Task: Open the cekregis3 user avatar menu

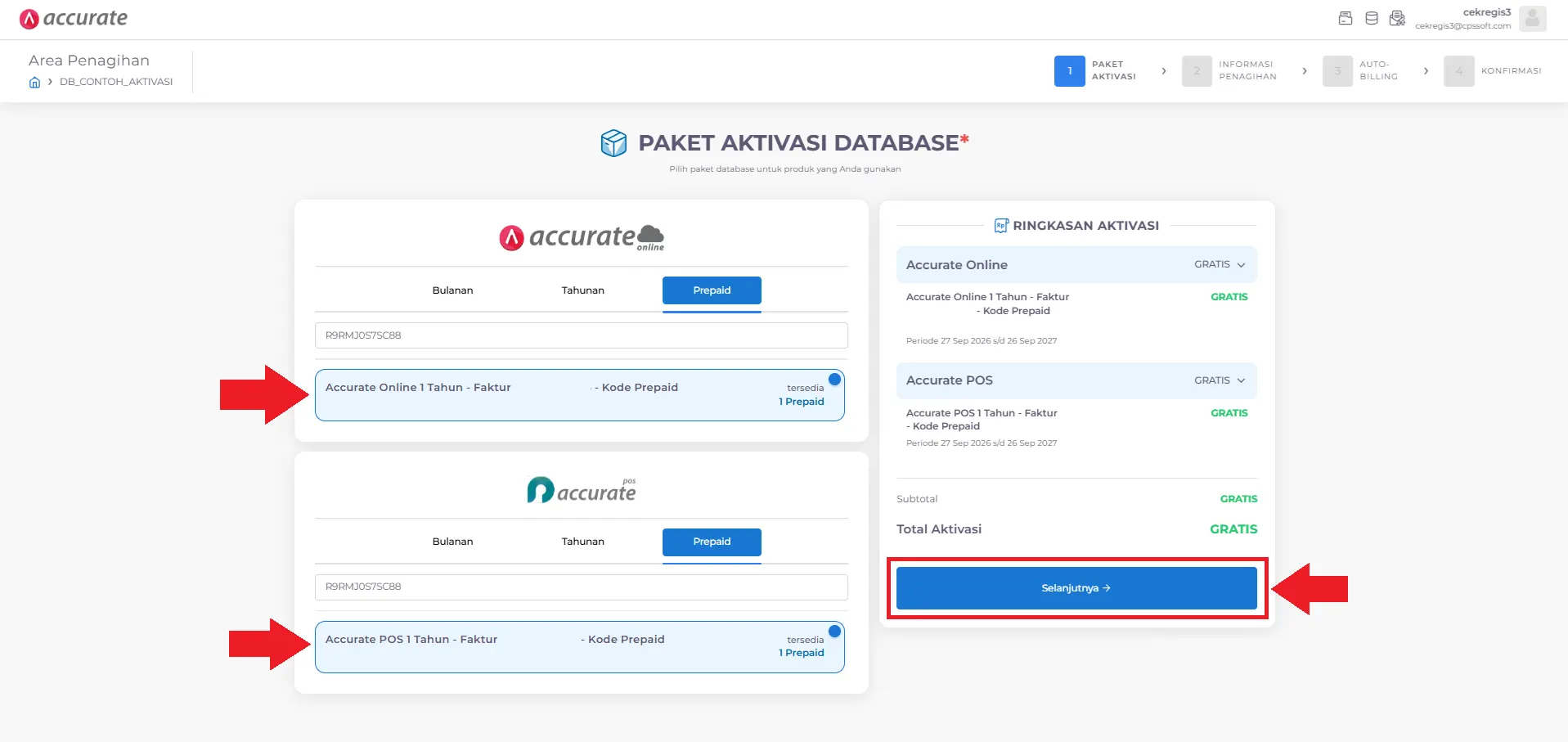Action: pyautogui.click(x=1532, y=19)
